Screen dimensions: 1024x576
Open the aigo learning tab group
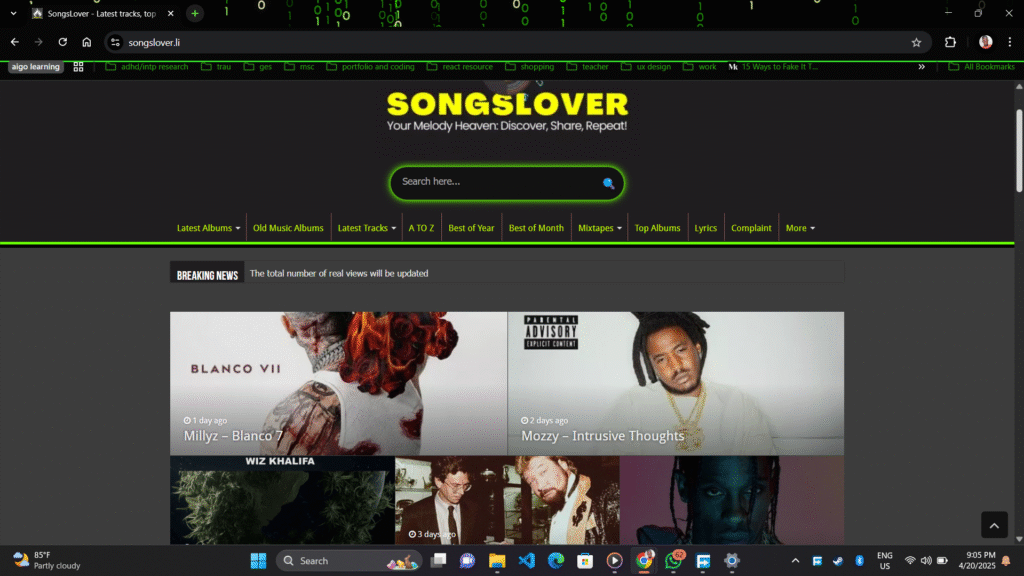tap(35, 67)
